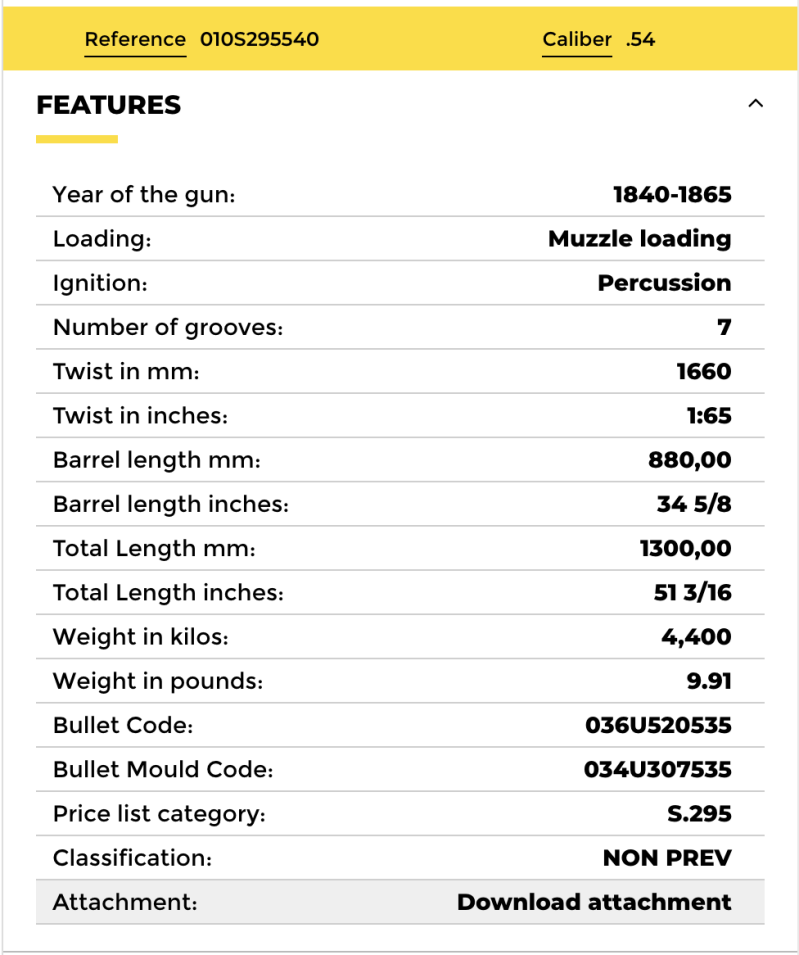Select reference code 010S295540
The image size is (799, 955).
(259, 40)
